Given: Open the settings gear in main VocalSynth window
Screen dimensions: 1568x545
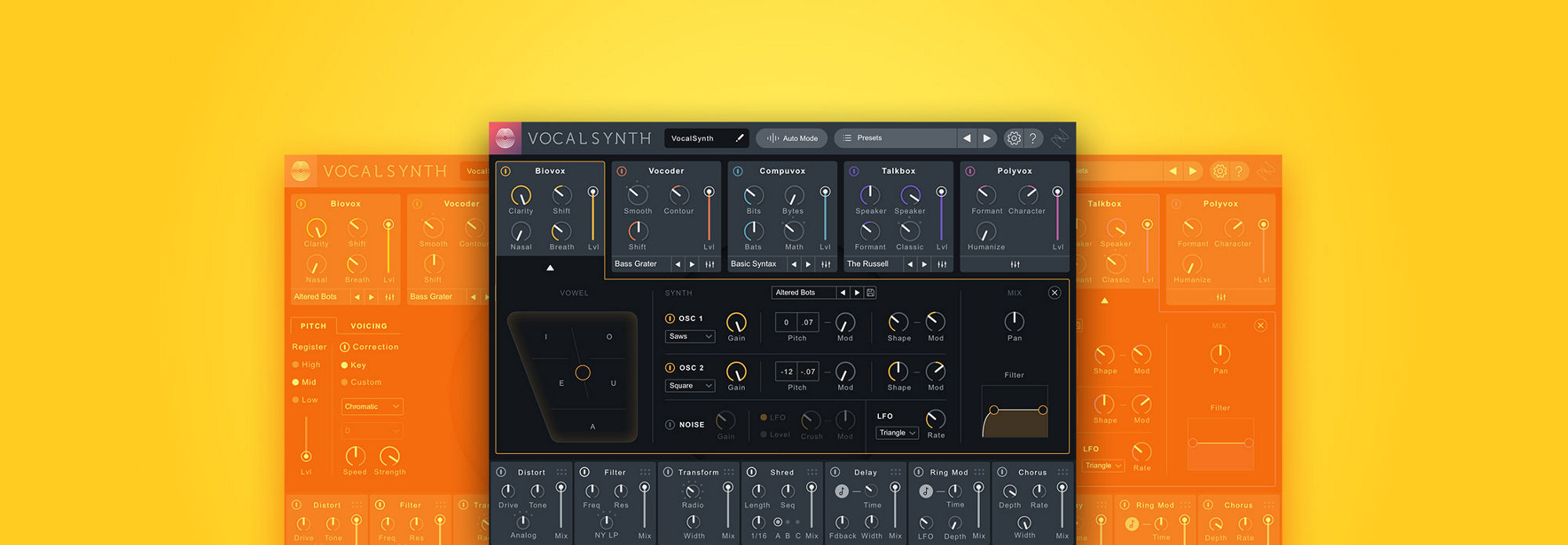Looking at the screenshot, I should click(x=1014, y=138).
